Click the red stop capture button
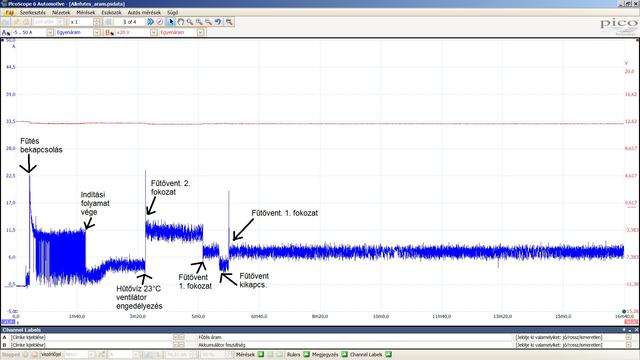The height and width of the screenshot is (360, 640). [35, 355]
